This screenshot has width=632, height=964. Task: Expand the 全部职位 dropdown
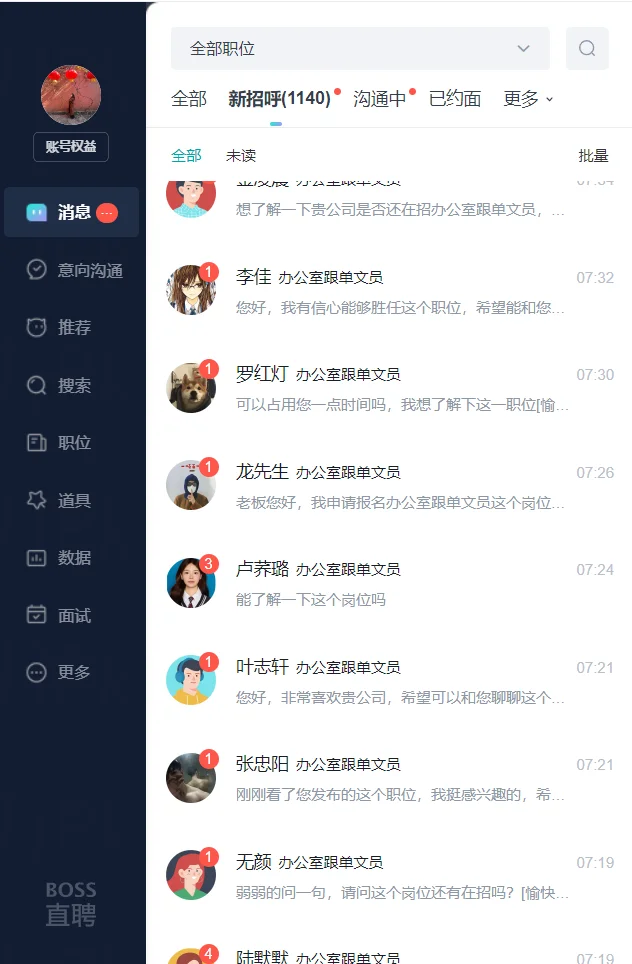pyautogui.click(x=360, y=48)
